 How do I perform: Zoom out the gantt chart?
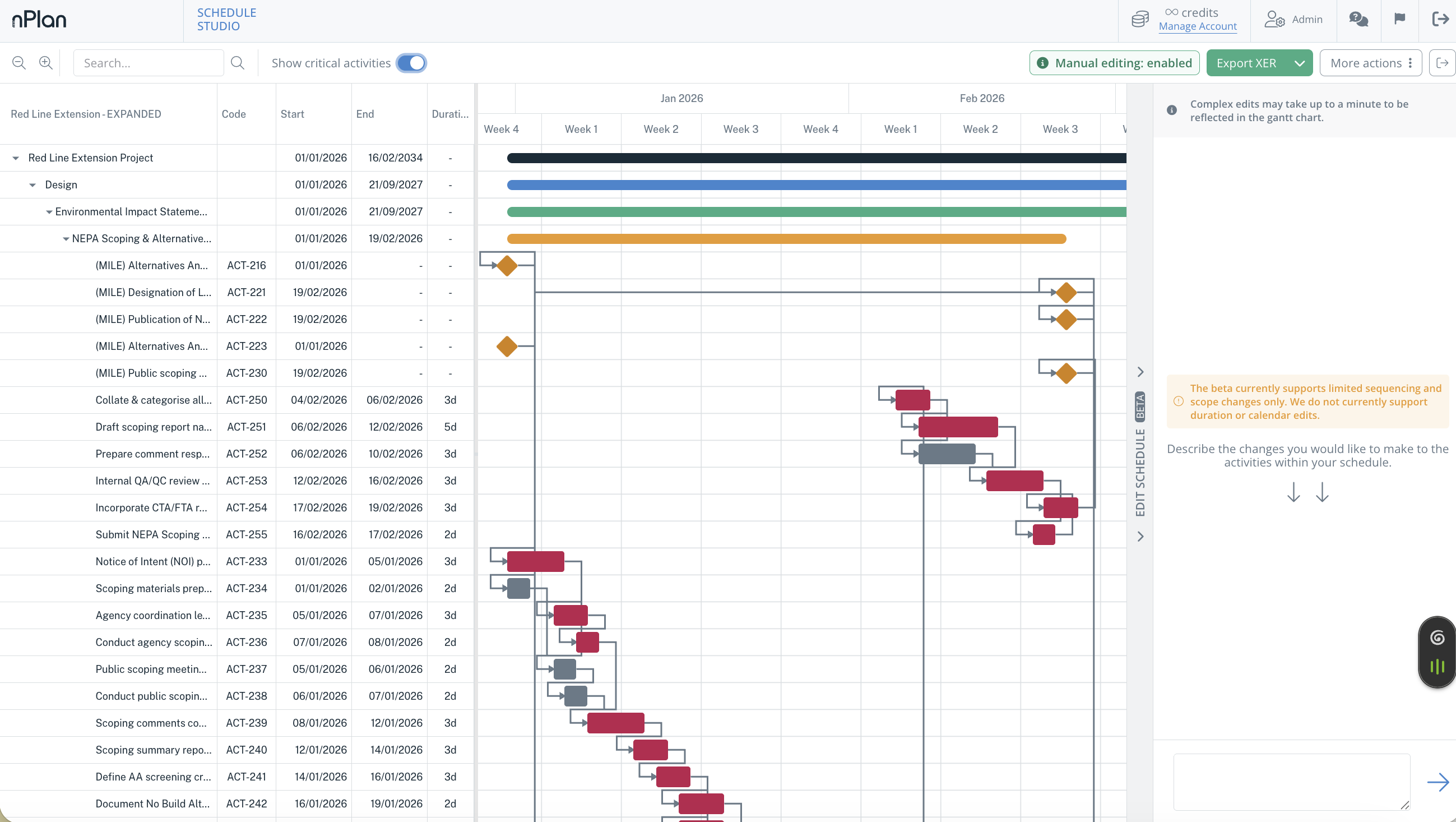coord(19,63)
